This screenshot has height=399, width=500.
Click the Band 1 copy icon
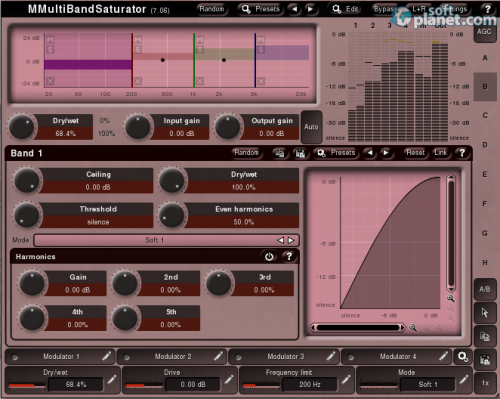click(279, 153)
